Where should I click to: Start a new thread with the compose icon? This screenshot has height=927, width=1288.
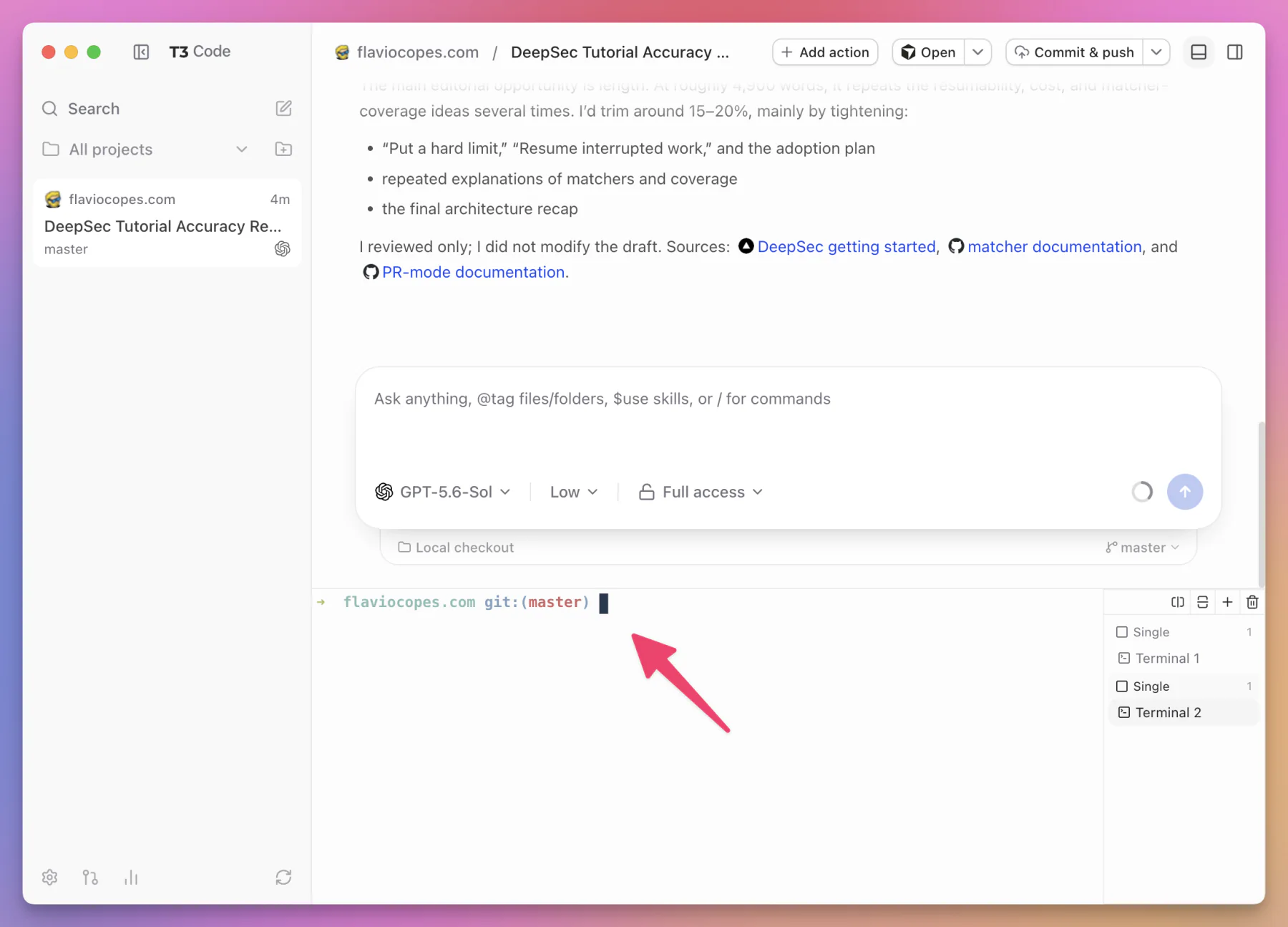tap(283, 108)
